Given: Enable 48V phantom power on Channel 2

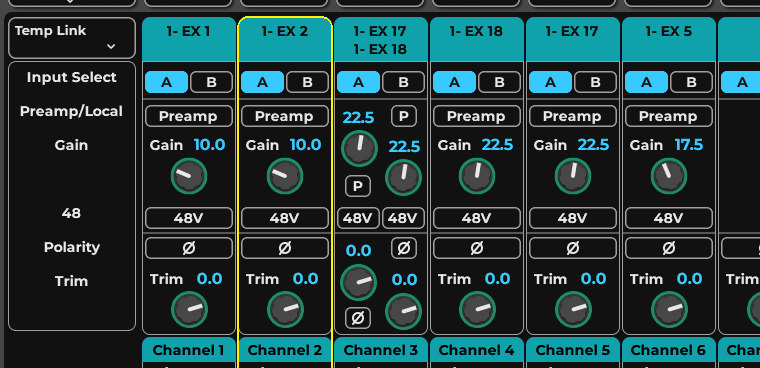Looking at the screenshot, I should 285,218.
